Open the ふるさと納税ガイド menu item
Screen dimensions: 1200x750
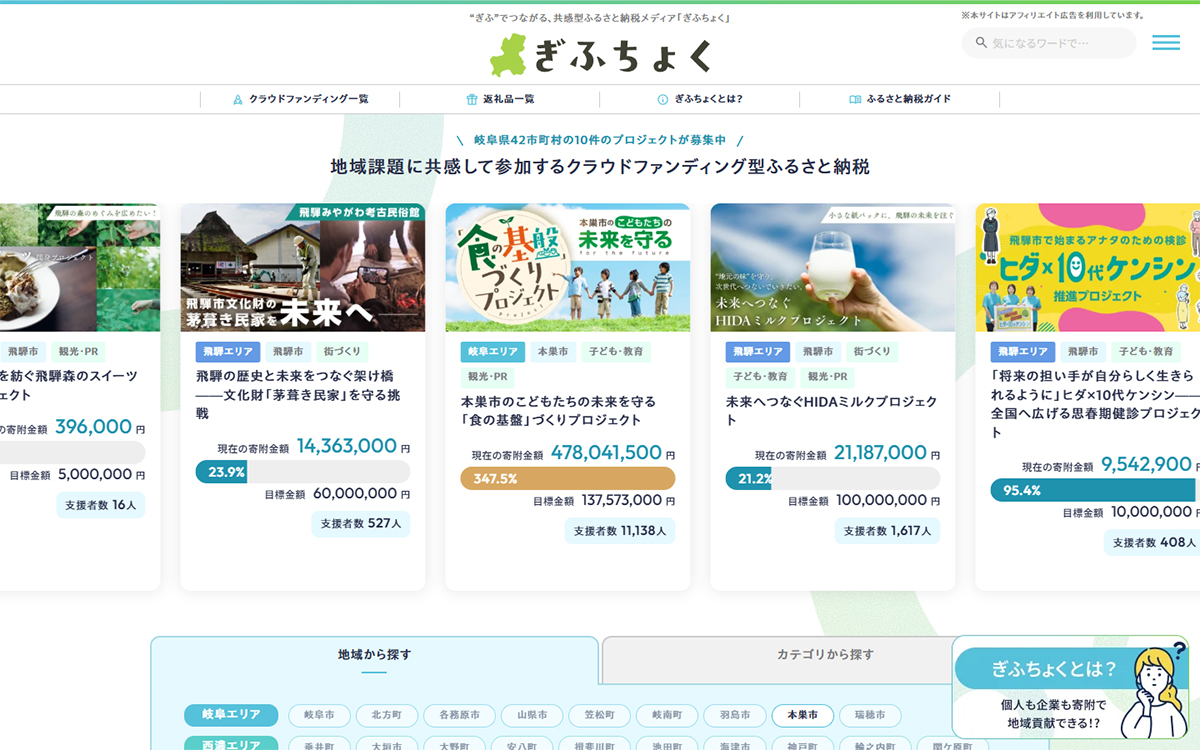coord(908,99)
